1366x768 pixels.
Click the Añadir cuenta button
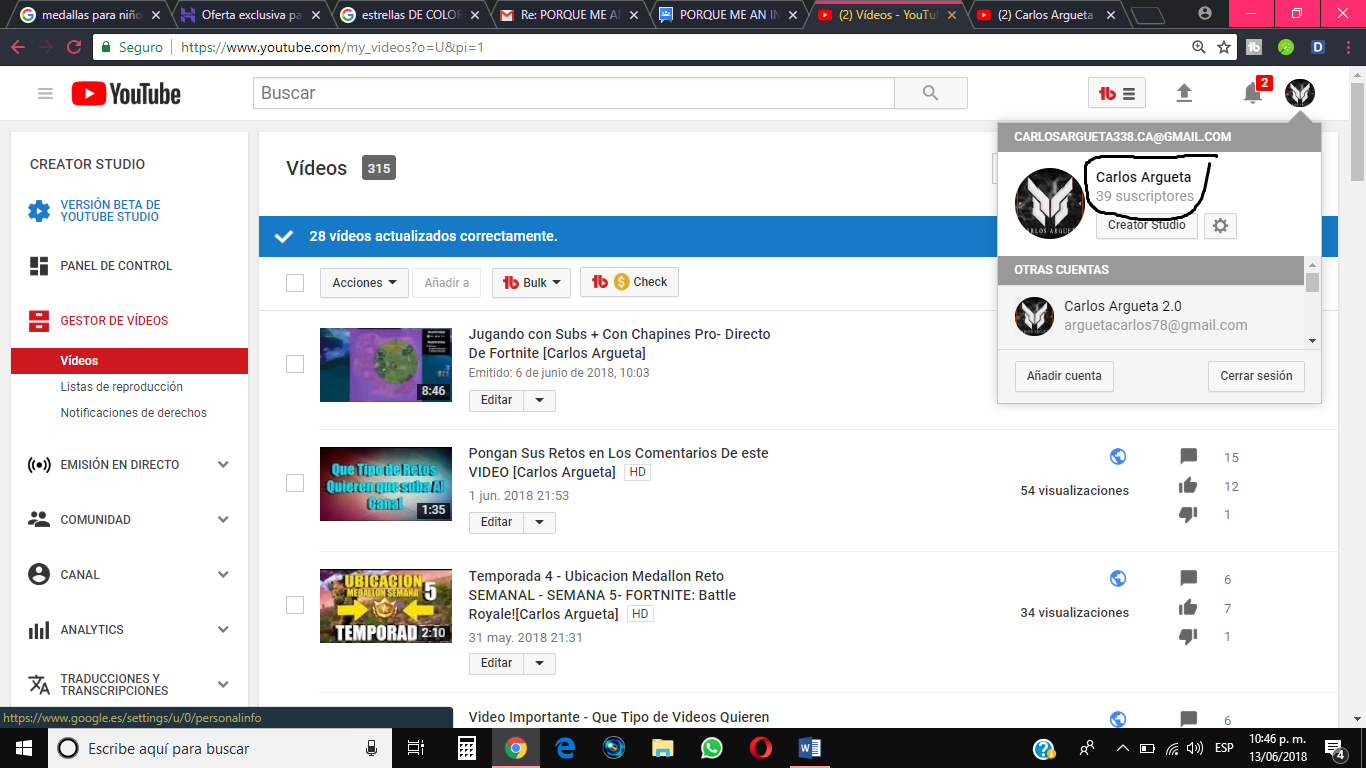tap(1064, 376)
